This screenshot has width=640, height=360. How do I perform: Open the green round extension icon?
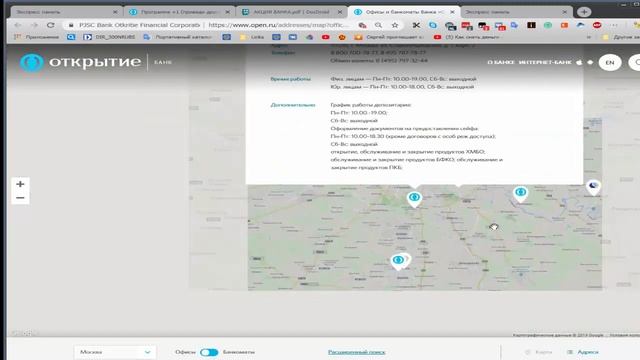click(548, 25)
